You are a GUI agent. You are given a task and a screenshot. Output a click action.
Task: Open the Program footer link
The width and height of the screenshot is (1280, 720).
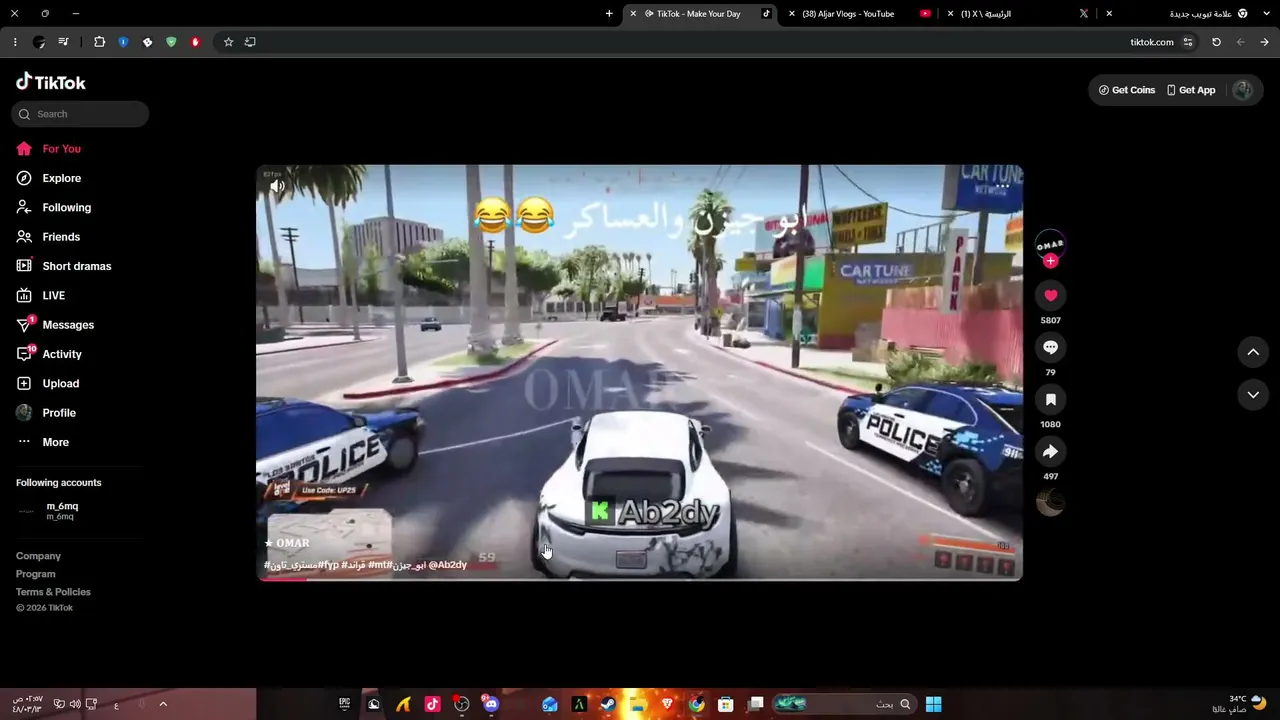point(35,574)
